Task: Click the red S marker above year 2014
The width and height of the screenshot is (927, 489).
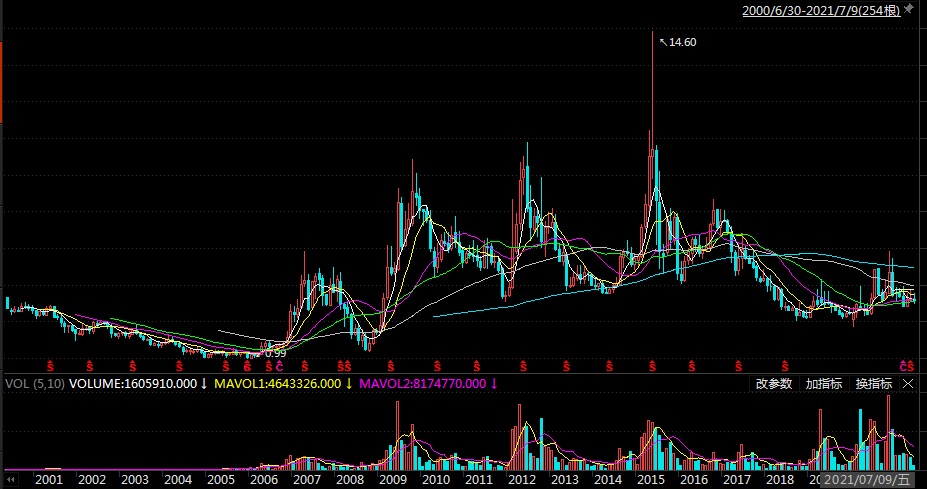Action: (610, 367)
